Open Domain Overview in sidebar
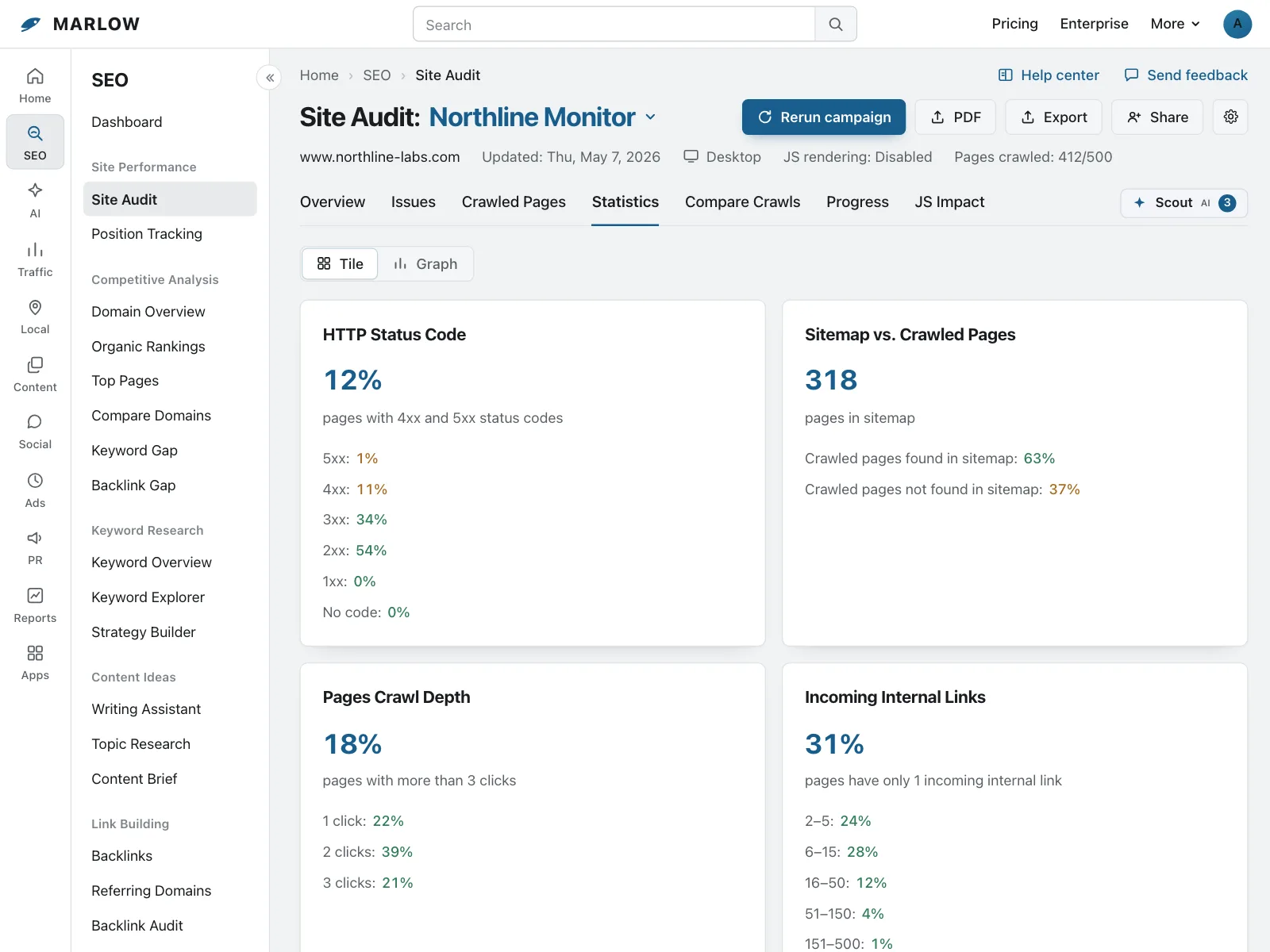Screen dimensions: 1270x952 point(170,312)
